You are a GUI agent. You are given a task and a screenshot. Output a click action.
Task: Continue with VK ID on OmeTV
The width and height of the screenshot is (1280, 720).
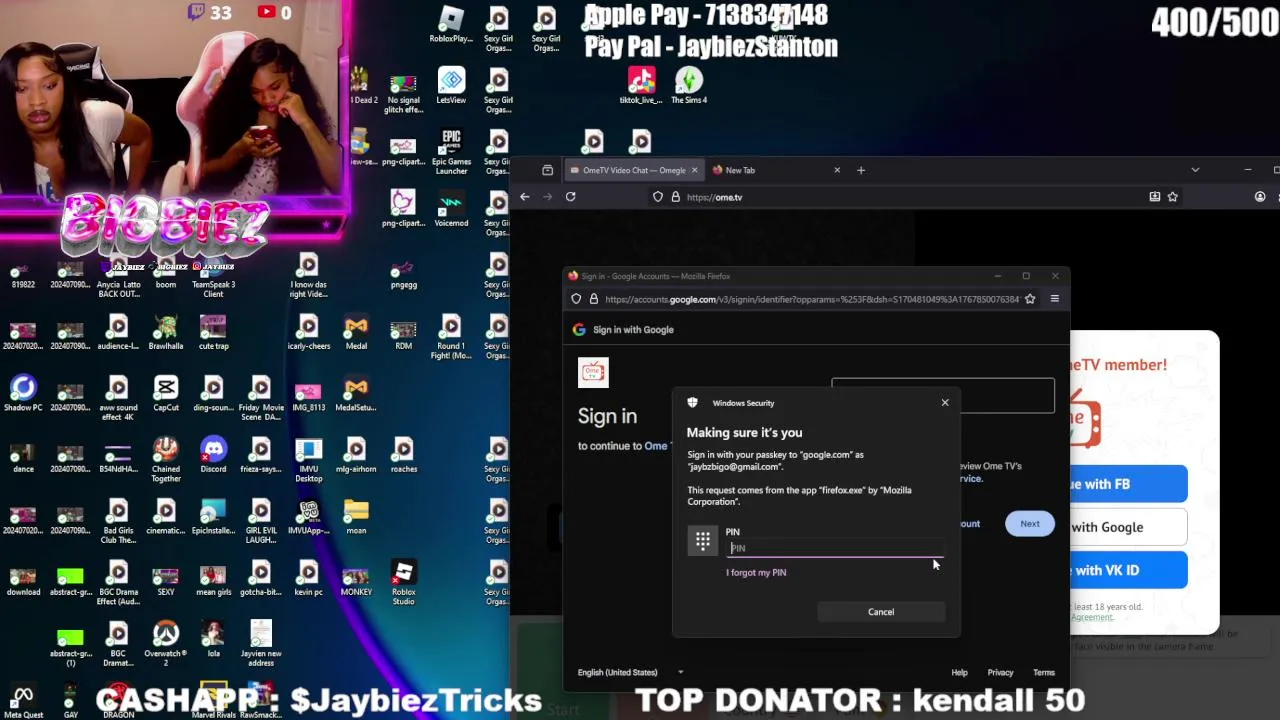pyautogui.click(x=1128, y=570)
